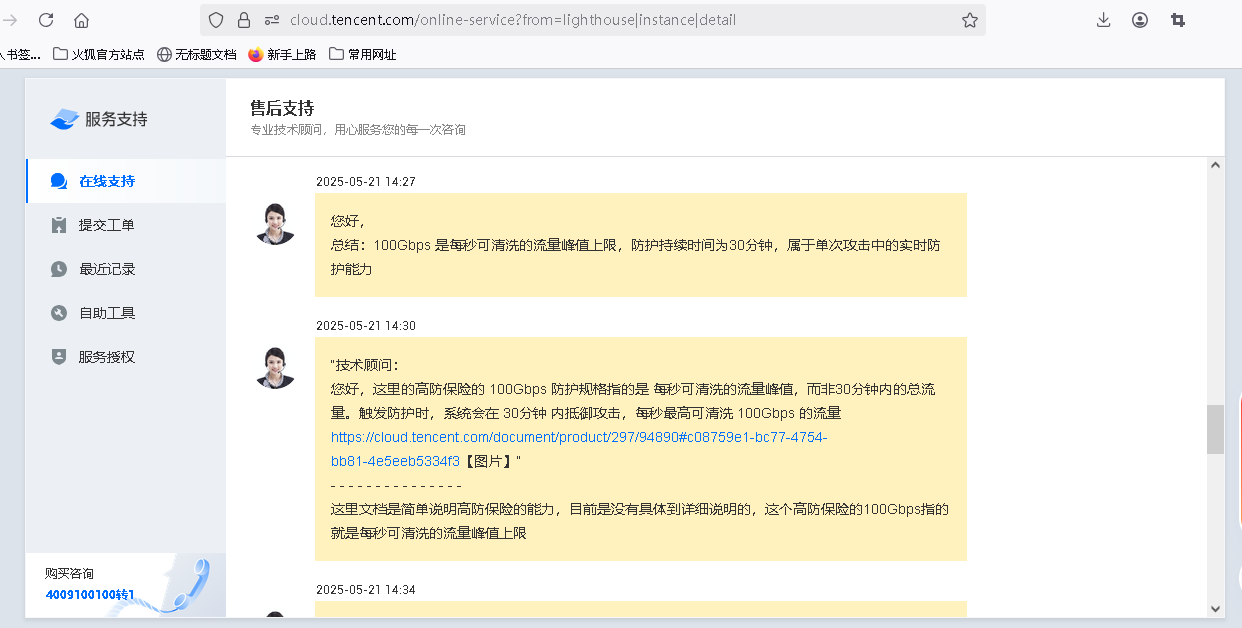Click the 售后支持 heading
Viewport: 1242px width, 628px height.
tap(282, 108)
